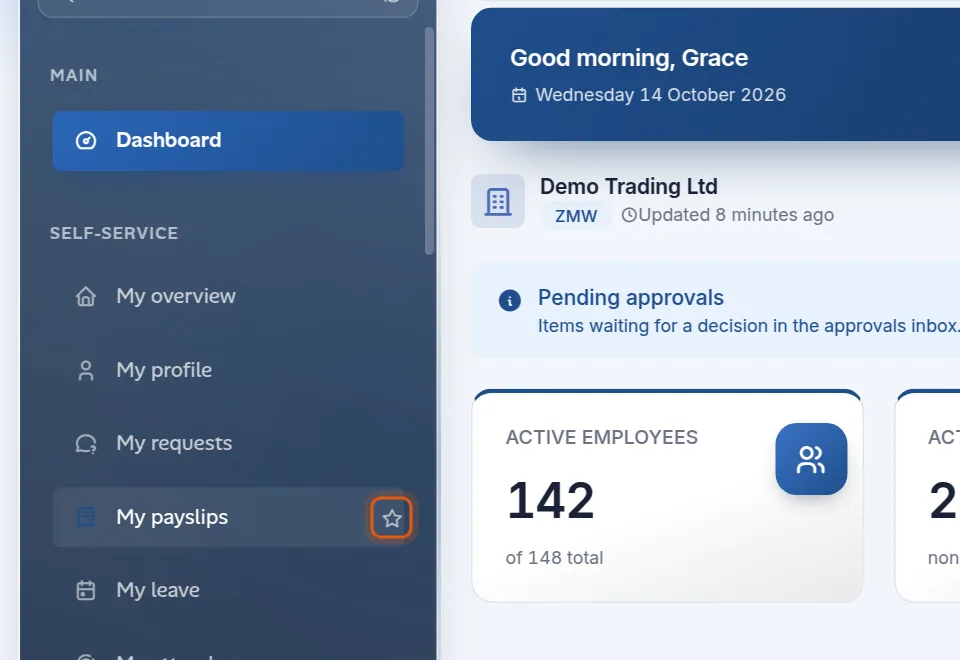This screenshot has width=960, height=660.
Task: Navigate to My requests
Action: 228,443
